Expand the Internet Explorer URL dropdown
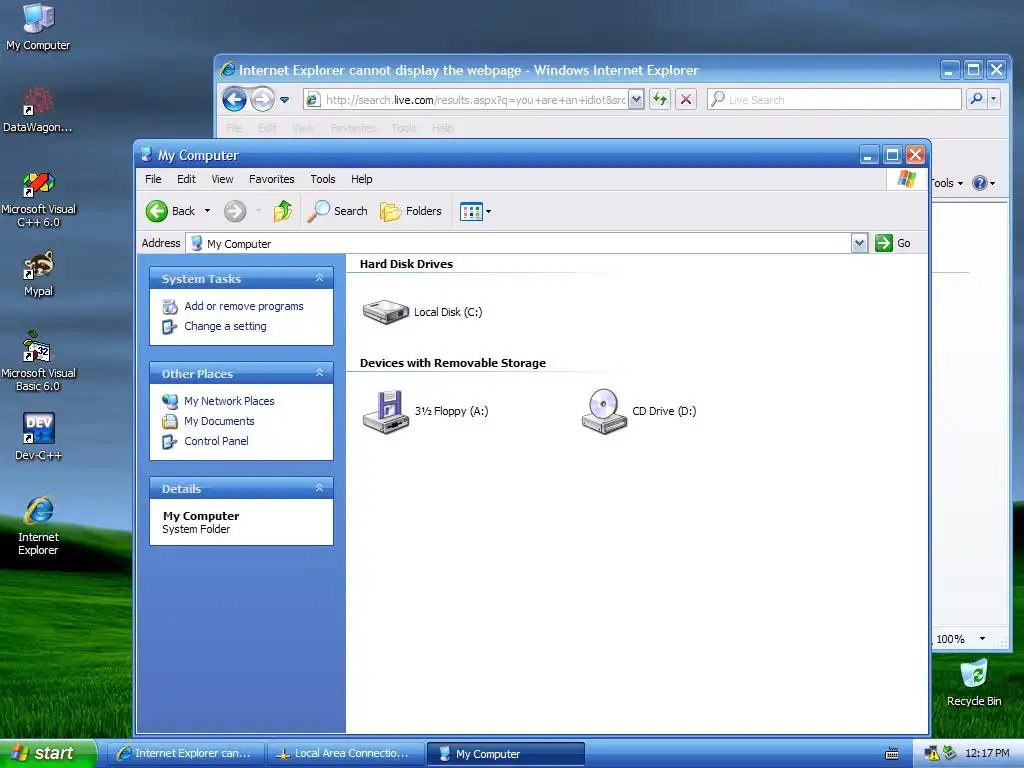The image size is (1024, 768). point(636,99)
